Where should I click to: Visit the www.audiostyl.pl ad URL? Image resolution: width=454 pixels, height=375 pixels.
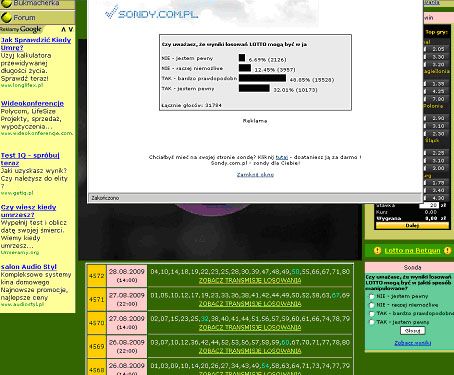coord(22,304)
